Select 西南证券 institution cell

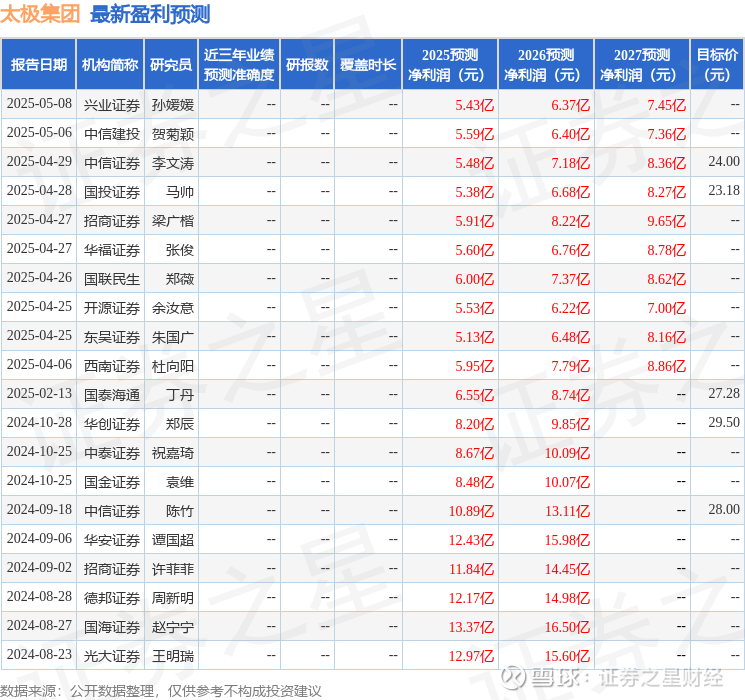pos(112,366)
